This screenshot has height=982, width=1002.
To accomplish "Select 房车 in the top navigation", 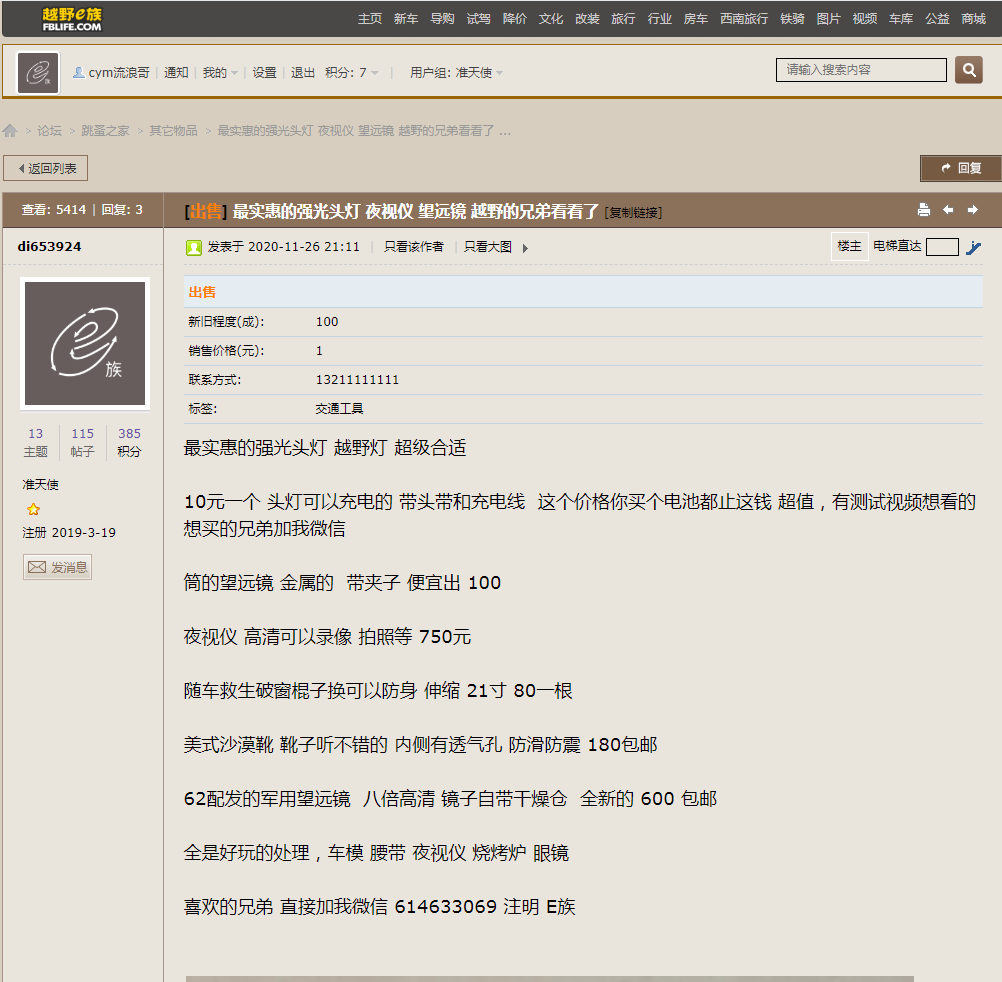I will [x=696, y=18].
